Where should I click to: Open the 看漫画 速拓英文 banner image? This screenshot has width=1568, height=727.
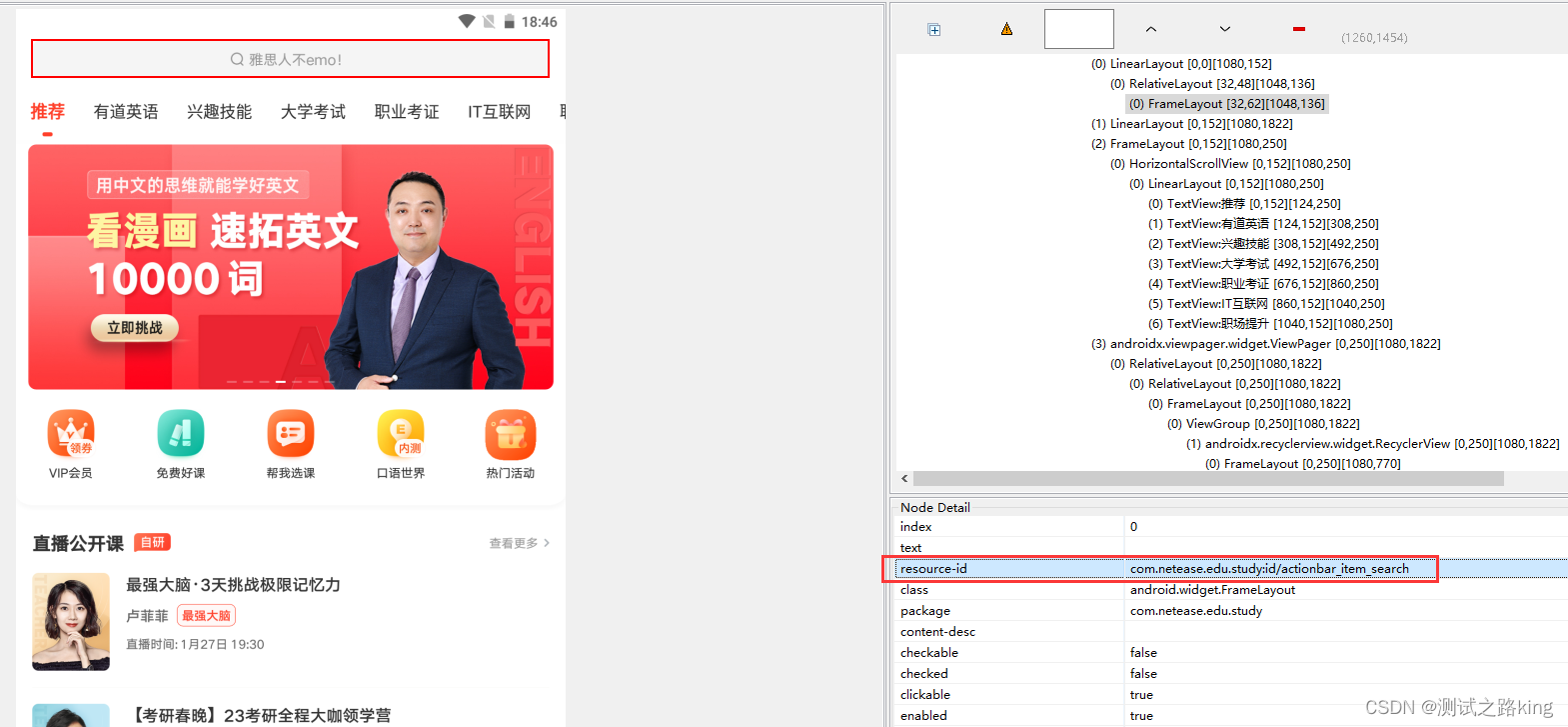coord(291,267)
